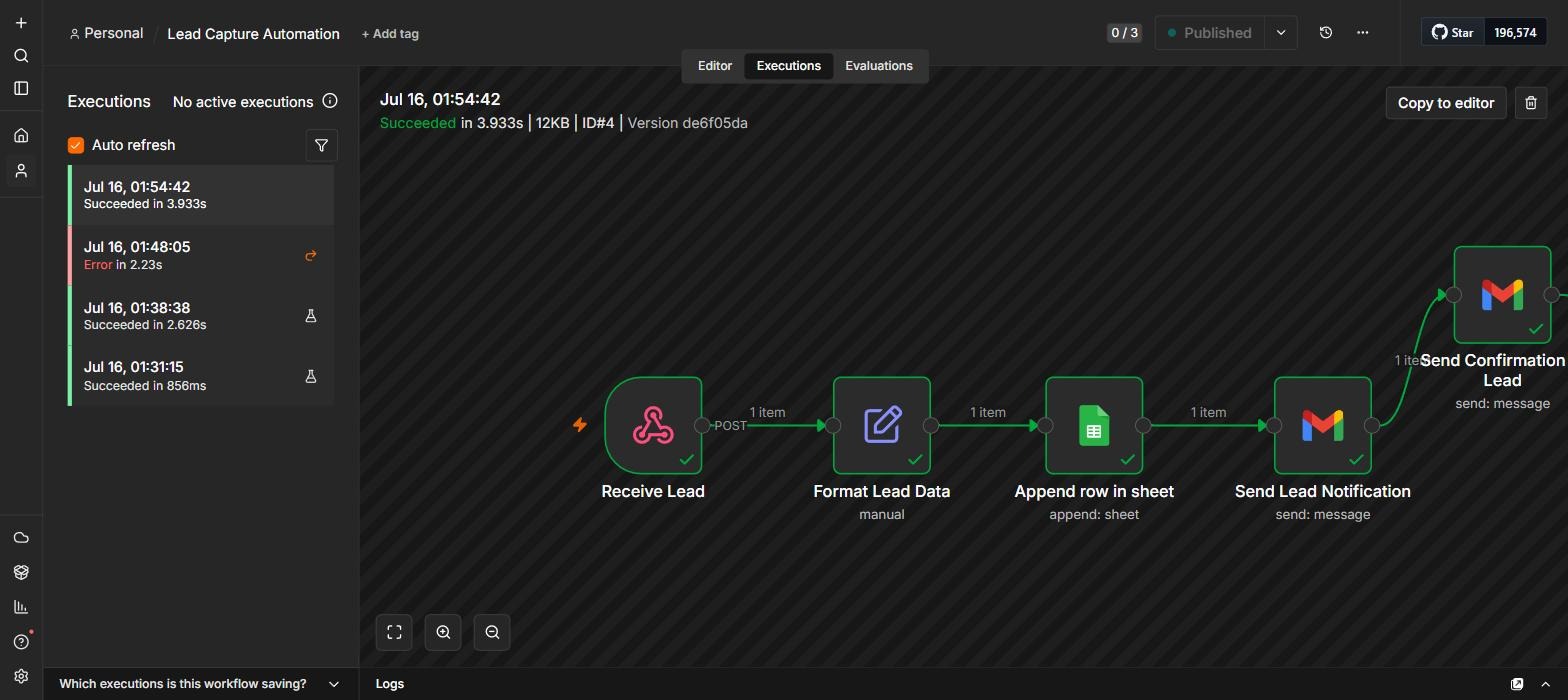This screenshot has width=1568, height=700.
Task: Select the Jul 16, 01:38:38 execution
Action: point(201,316)
